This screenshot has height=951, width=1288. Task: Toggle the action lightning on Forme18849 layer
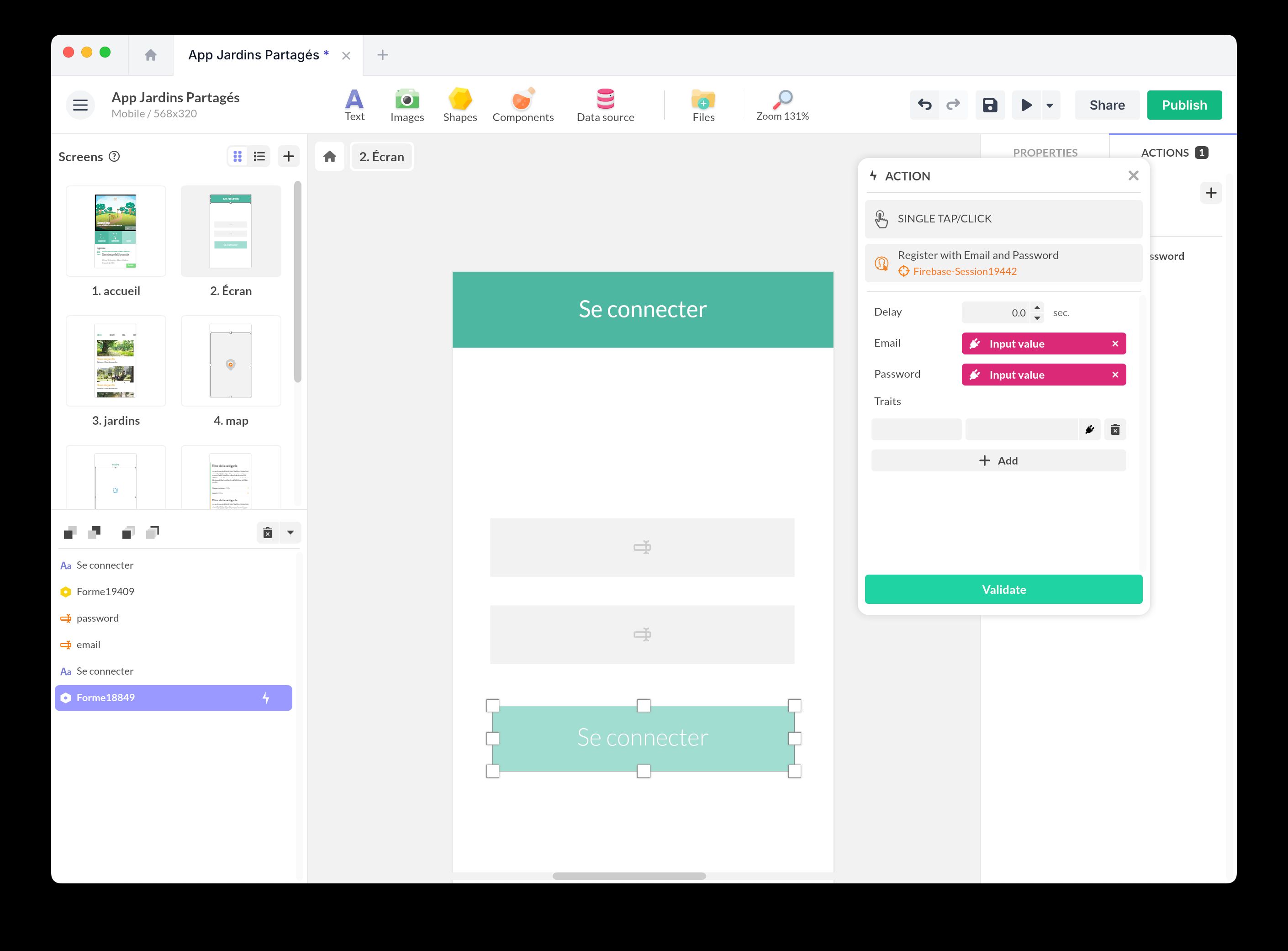[265, 697]
